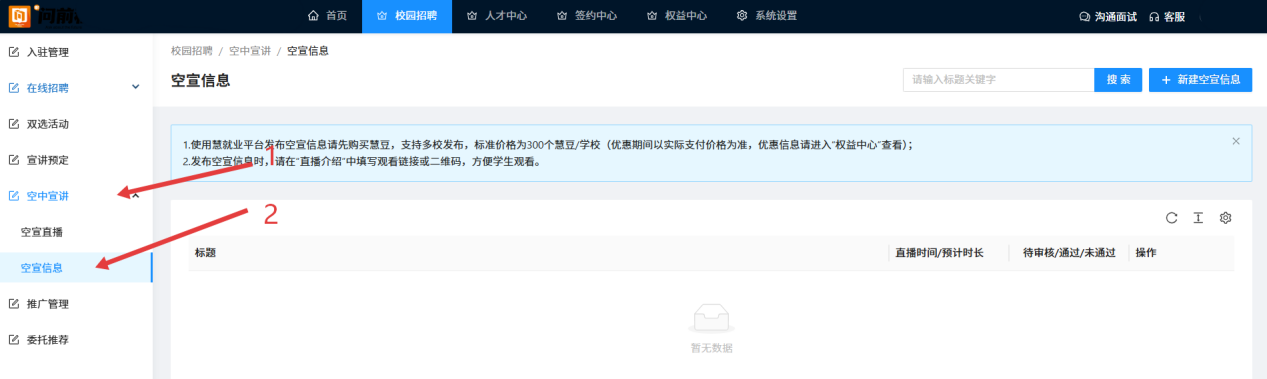This screenshot has height=379, width=1267.
Task: Open 客服 customer service
Action: point(1167,16)
